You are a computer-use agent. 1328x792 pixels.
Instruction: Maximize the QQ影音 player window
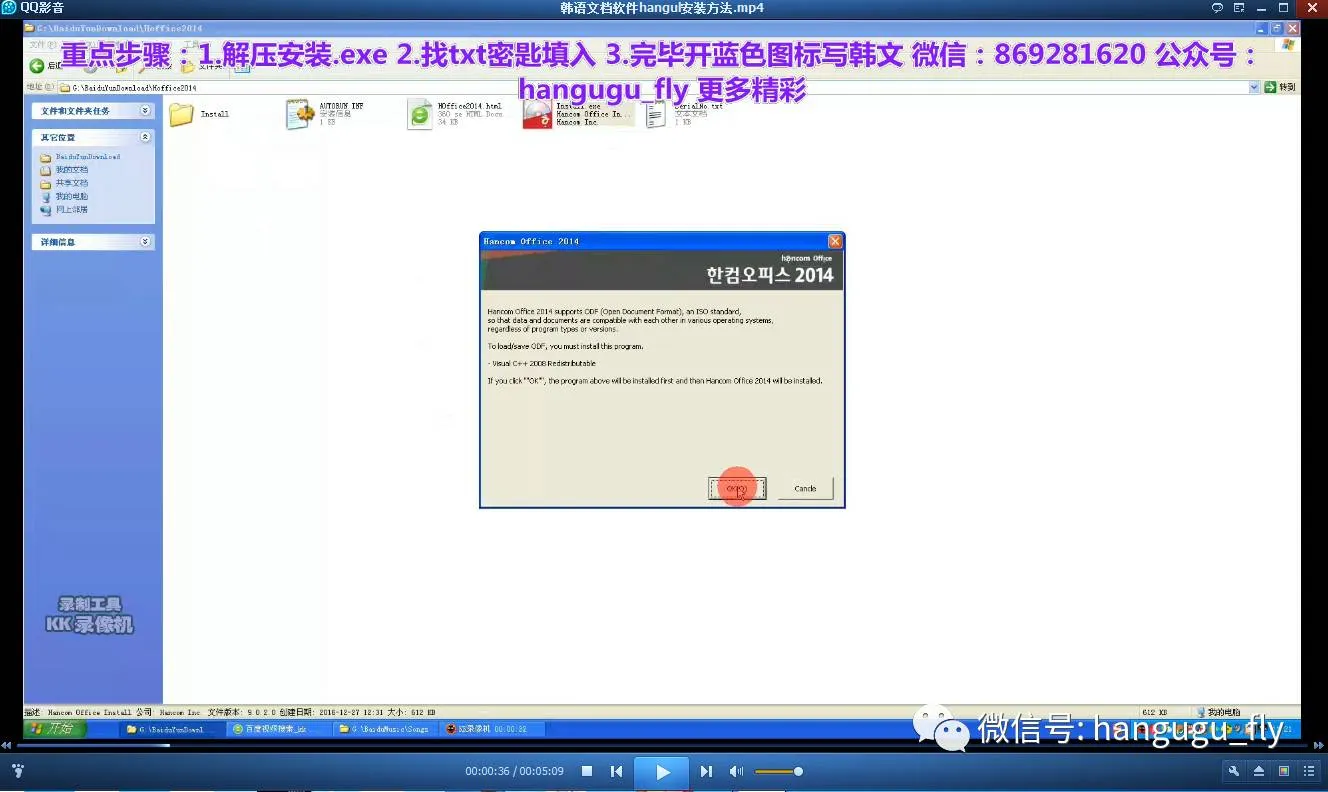click(x=1284, y=8)
